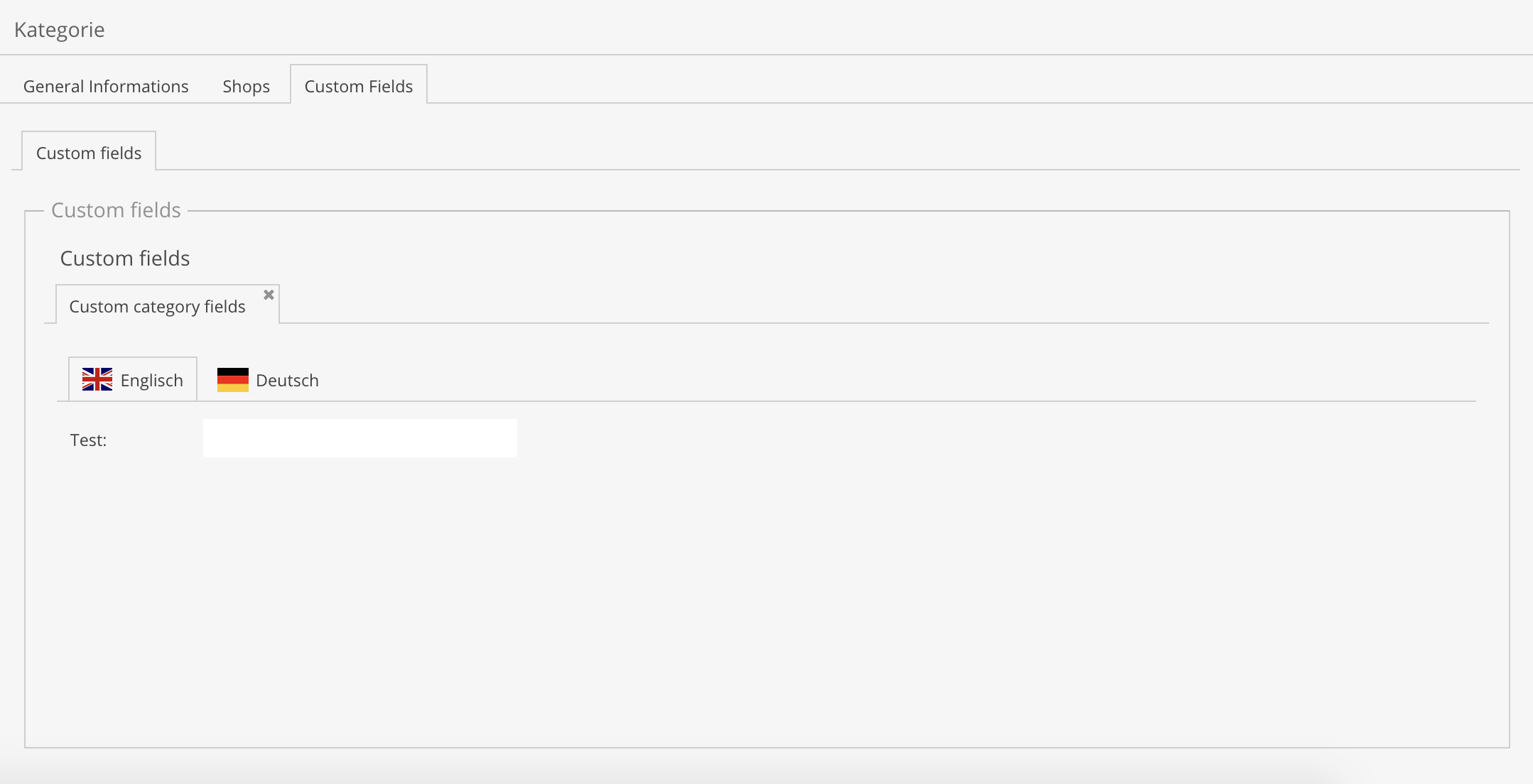The image size is (1533, 784).
Task: Click the Custom fields section heading
Action: coord(125,258)
